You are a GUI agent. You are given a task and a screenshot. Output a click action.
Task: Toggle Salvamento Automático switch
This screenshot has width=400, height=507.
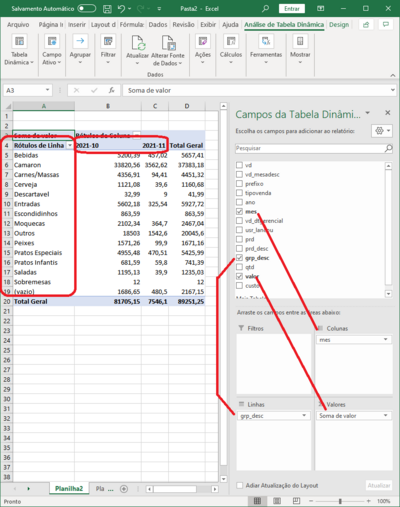86,9
